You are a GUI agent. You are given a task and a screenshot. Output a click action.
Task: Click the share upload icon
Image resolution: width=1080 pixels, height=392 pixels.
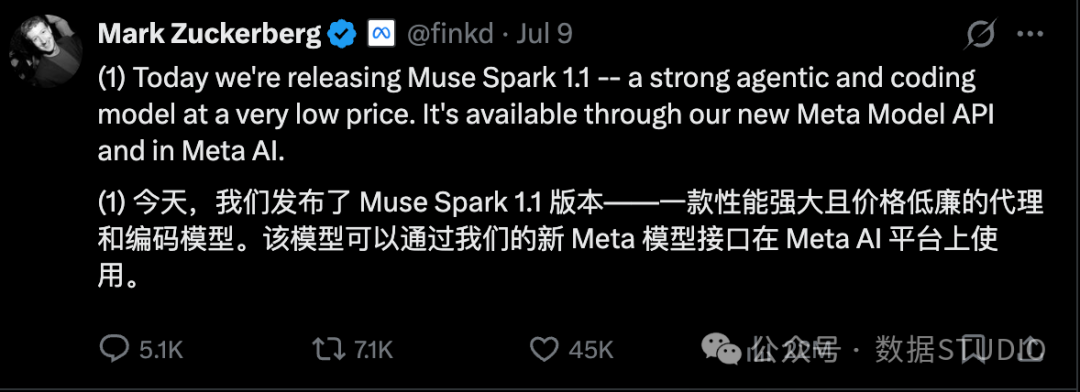click(x=1033, y=350)
